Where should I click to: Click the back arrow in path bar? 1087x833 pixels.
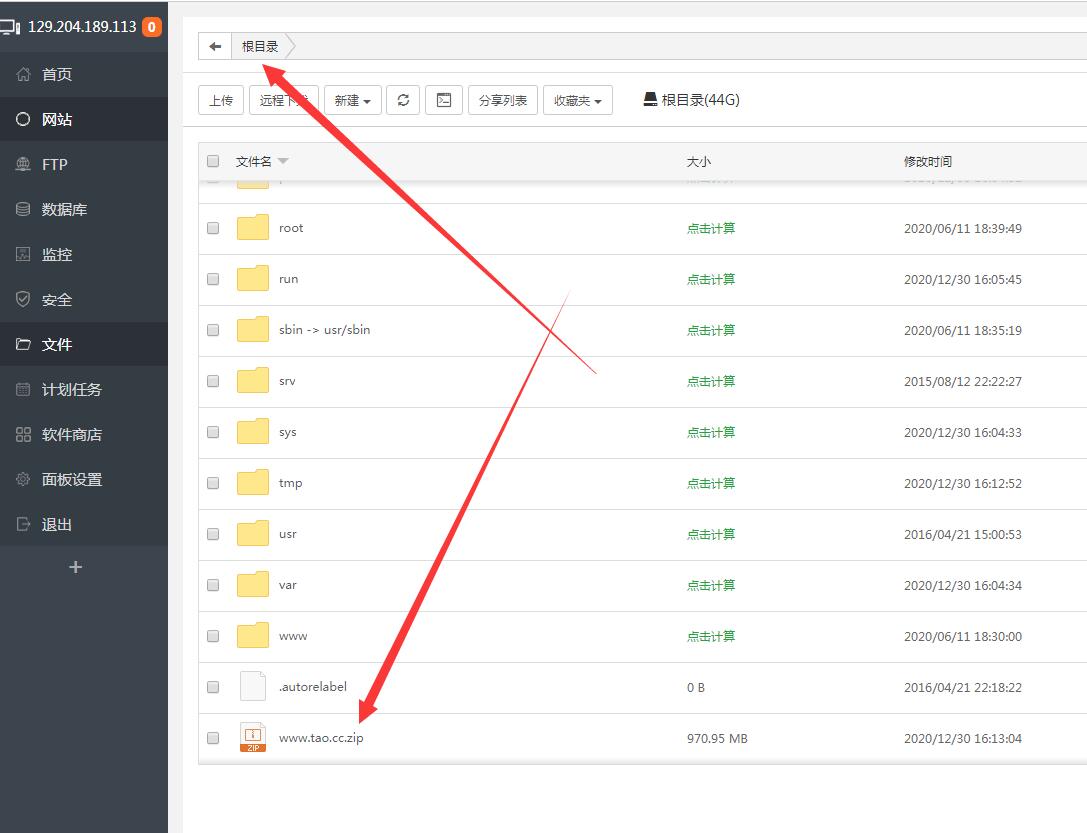(x=215, y=46)
